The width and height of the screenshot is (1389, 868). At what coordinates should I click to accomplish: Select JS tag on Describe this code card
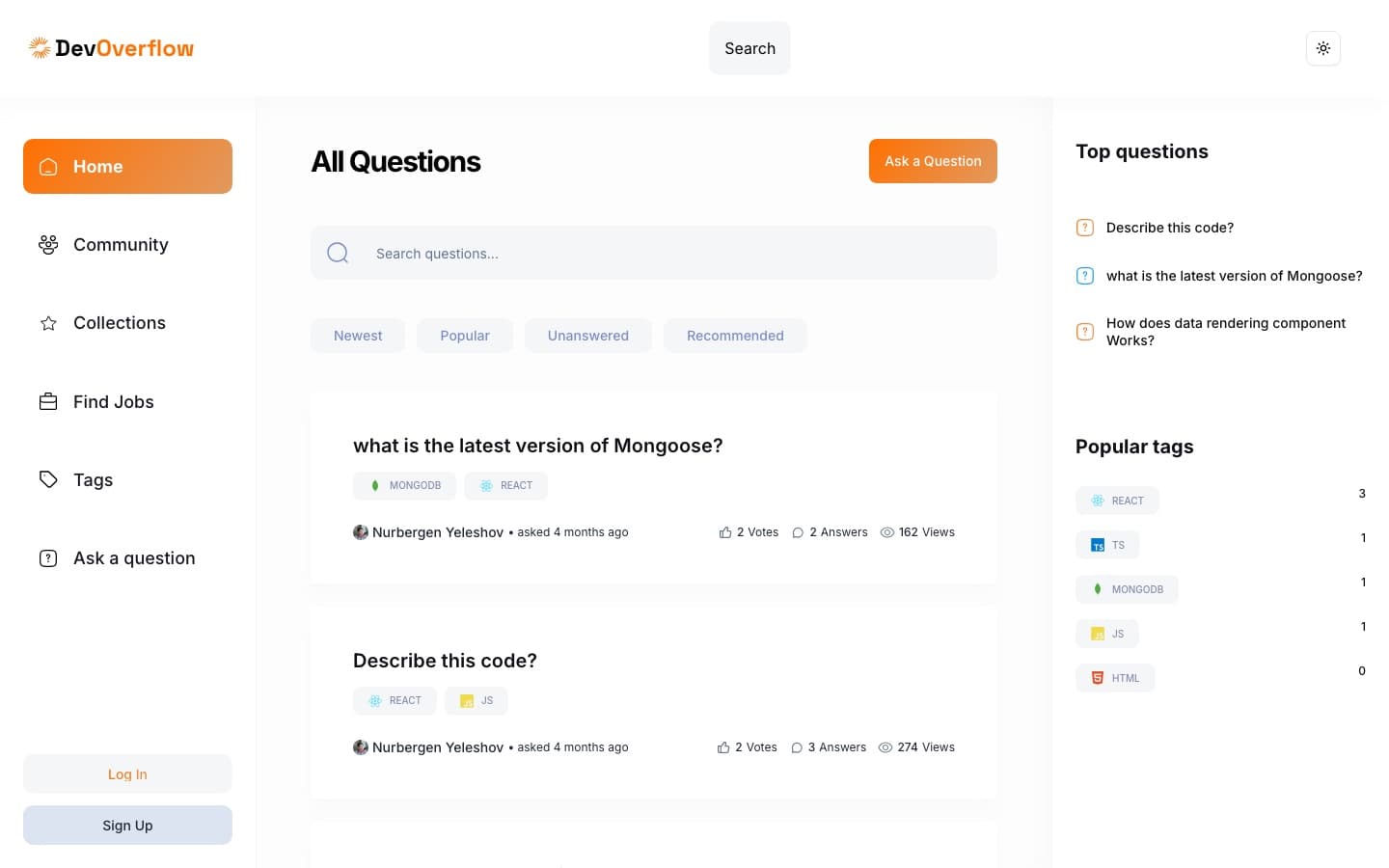click(477, 700)
